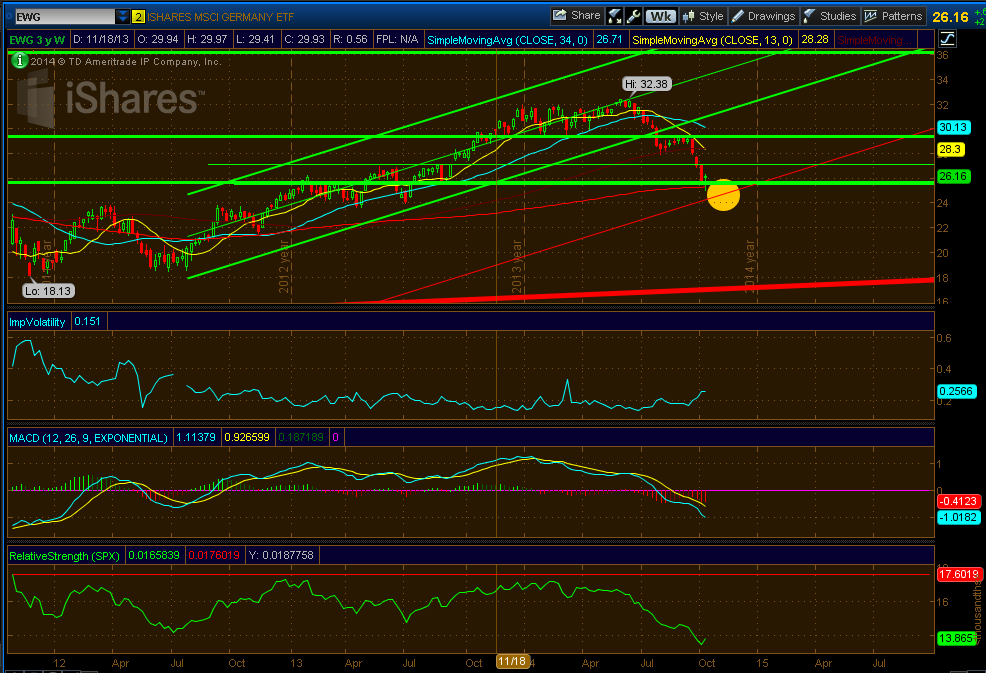This screenshot has height=673, width=986.
Task: Click the 13.865 relative strength green tag
Action: tap(956, 638)
